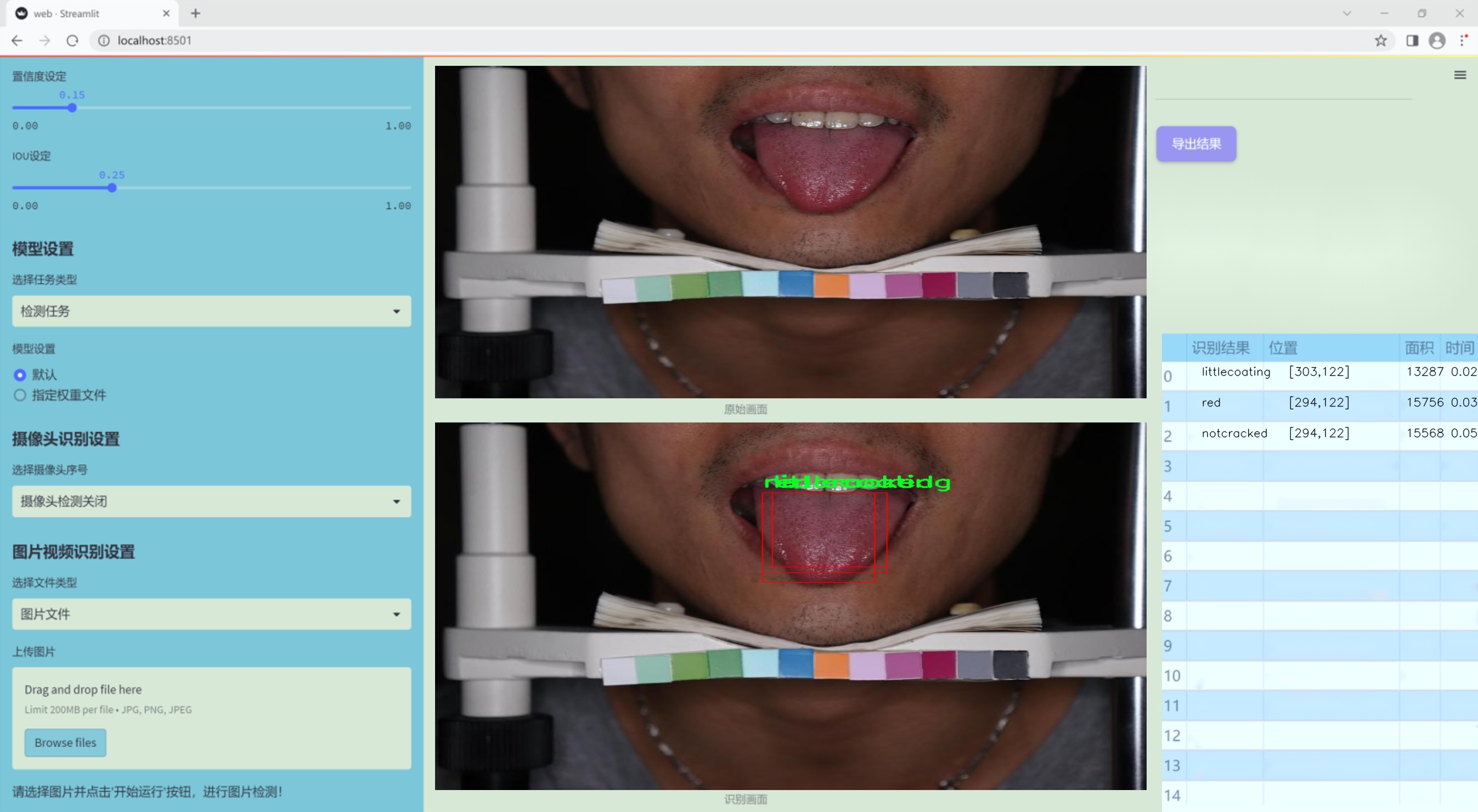1478x812 pixels.
Task: Open the camera dropdown 摄像头检测关闭
Action: pos(212,501)
